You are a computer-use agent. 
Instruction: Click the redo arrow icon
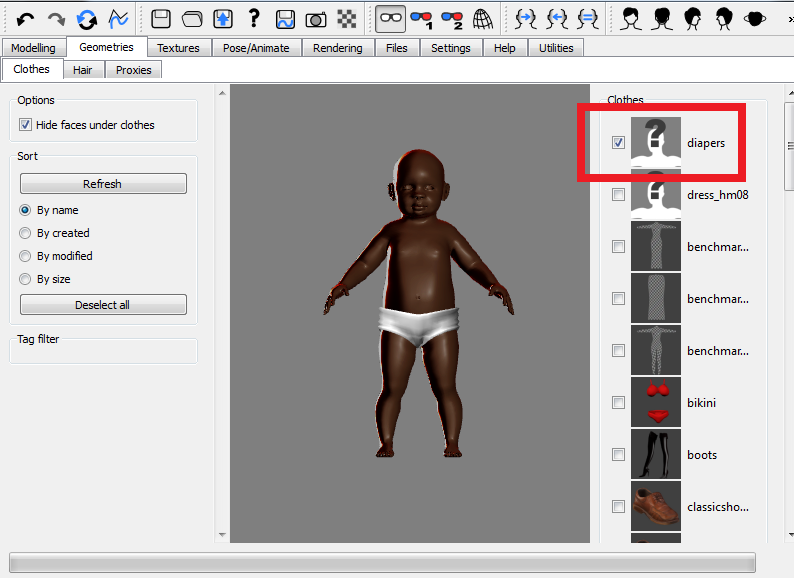[56, 19]
